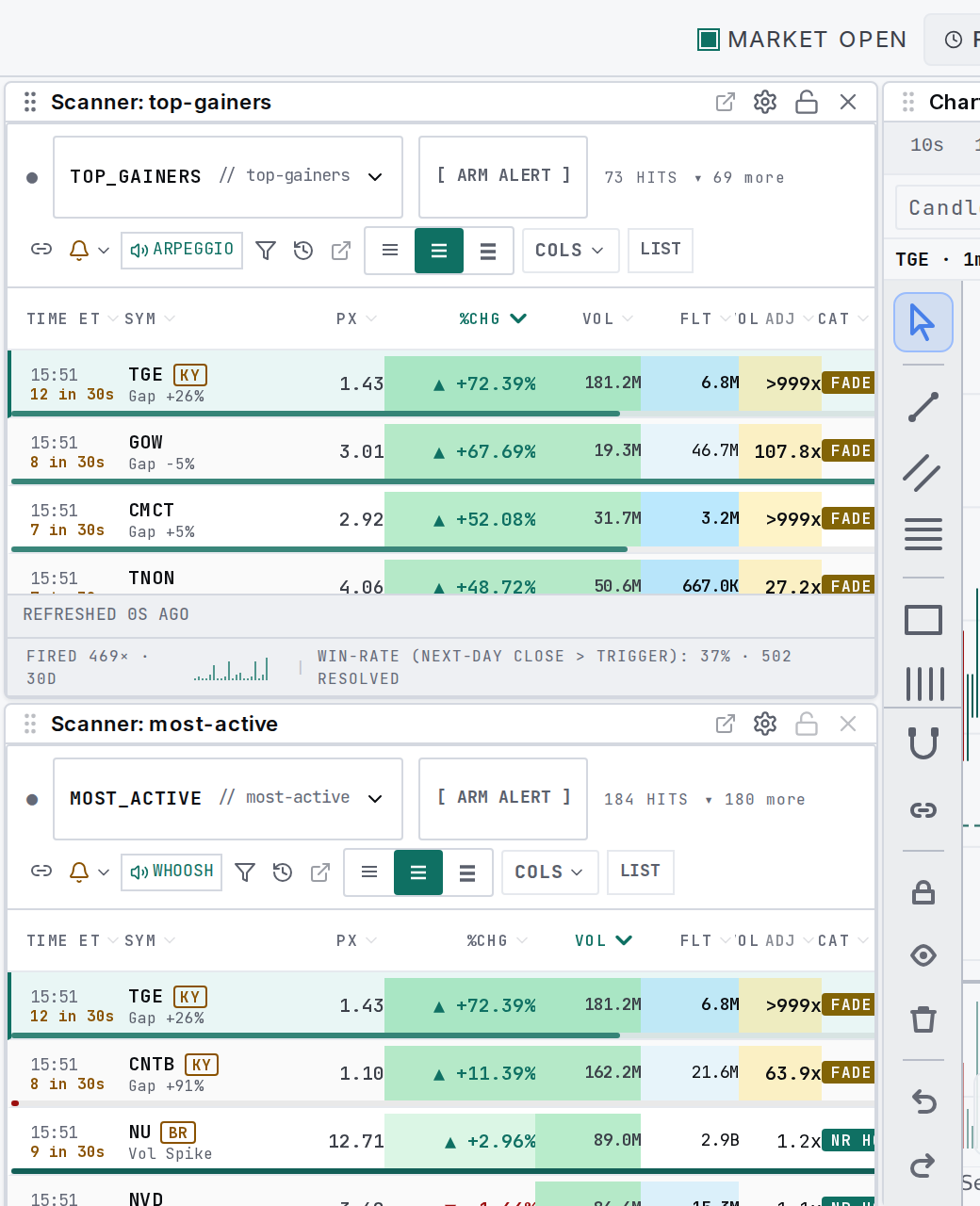980x1206 pixels.
Task: Toggle lock on most-active scanner panel
Action: pyautogui.click(x=807, y=724)
